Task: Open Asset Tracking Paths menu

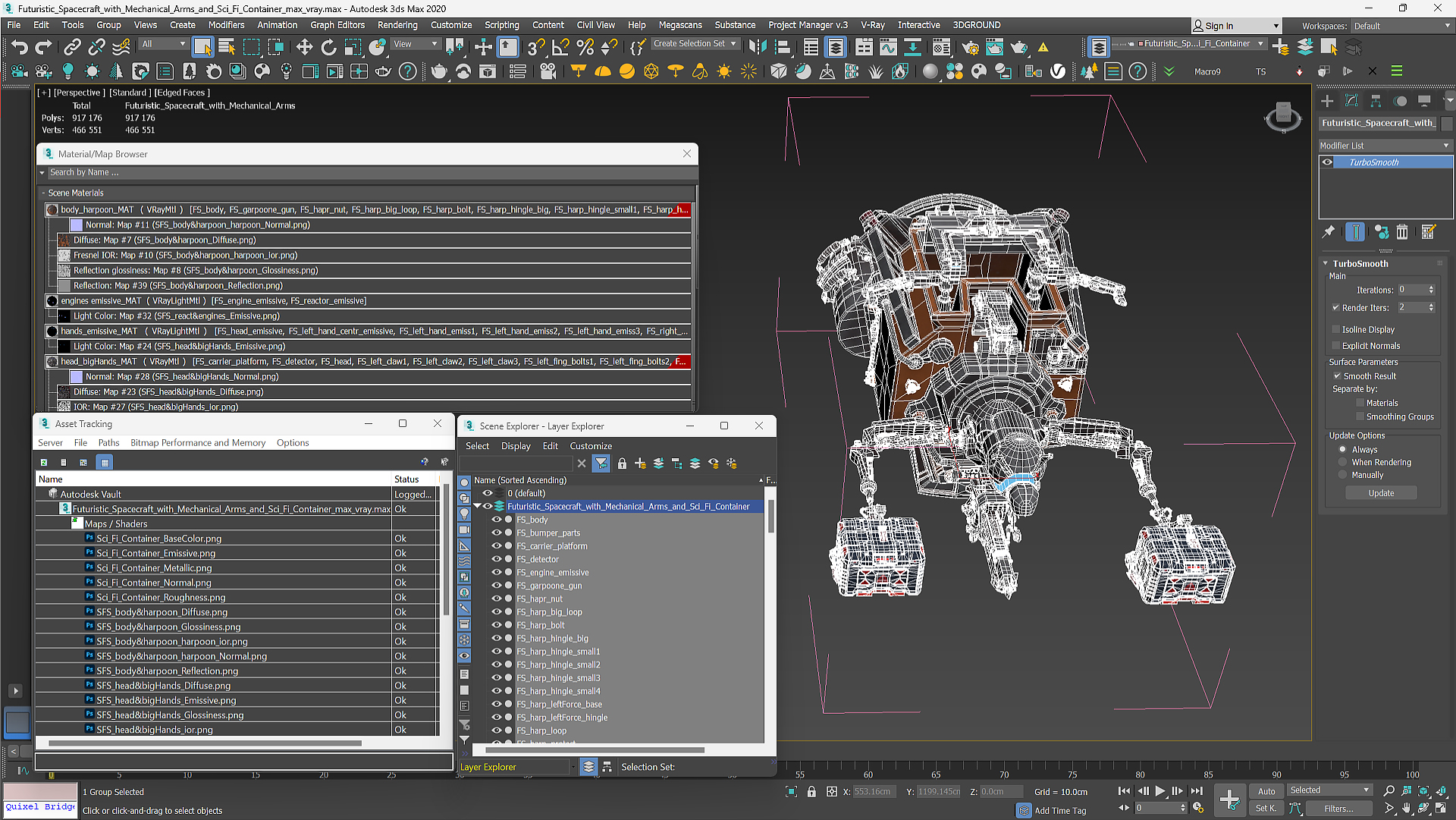Action: point(108,443)
